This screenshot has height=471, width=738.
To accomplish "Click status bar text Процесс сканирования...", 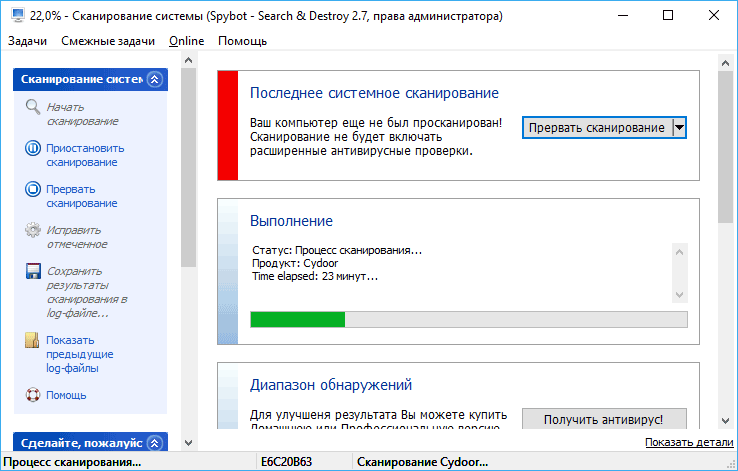I will 72,462.
